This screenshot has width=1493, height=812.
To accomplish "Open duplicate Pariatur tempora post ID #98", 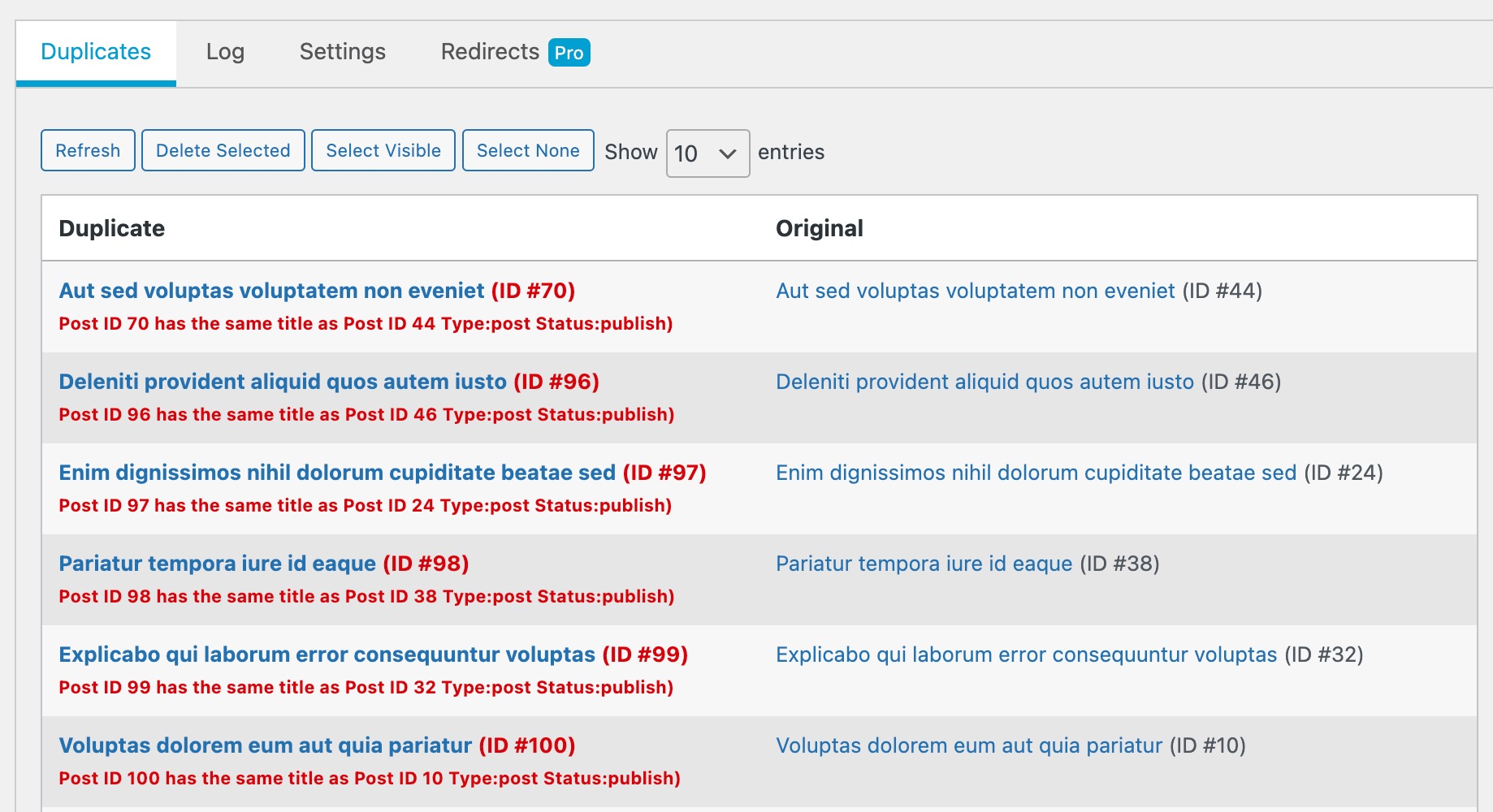I will click(x=217, y=564).
